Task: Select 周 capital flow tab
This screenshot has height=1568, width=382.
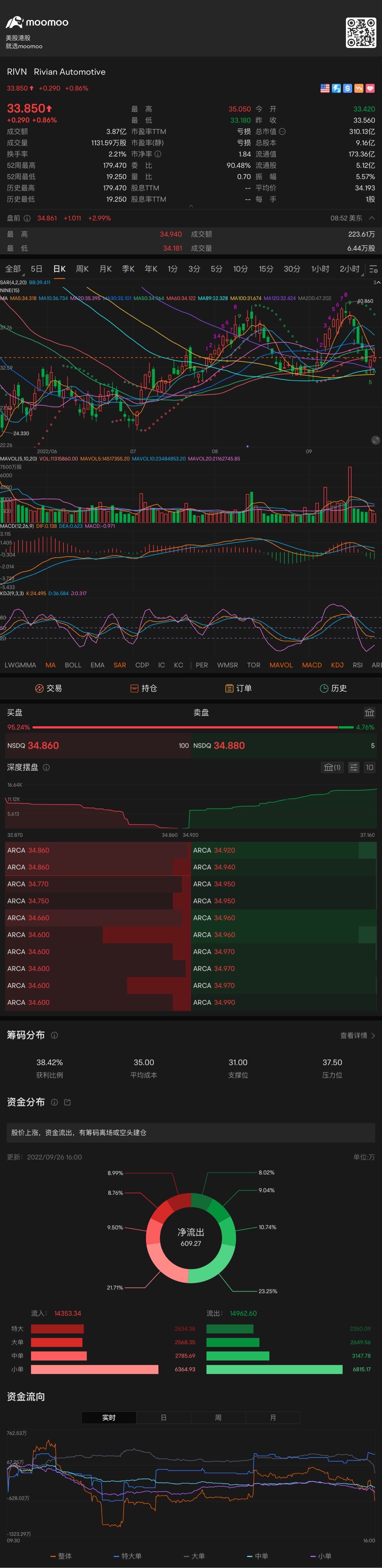Action: pos(218,1418)
